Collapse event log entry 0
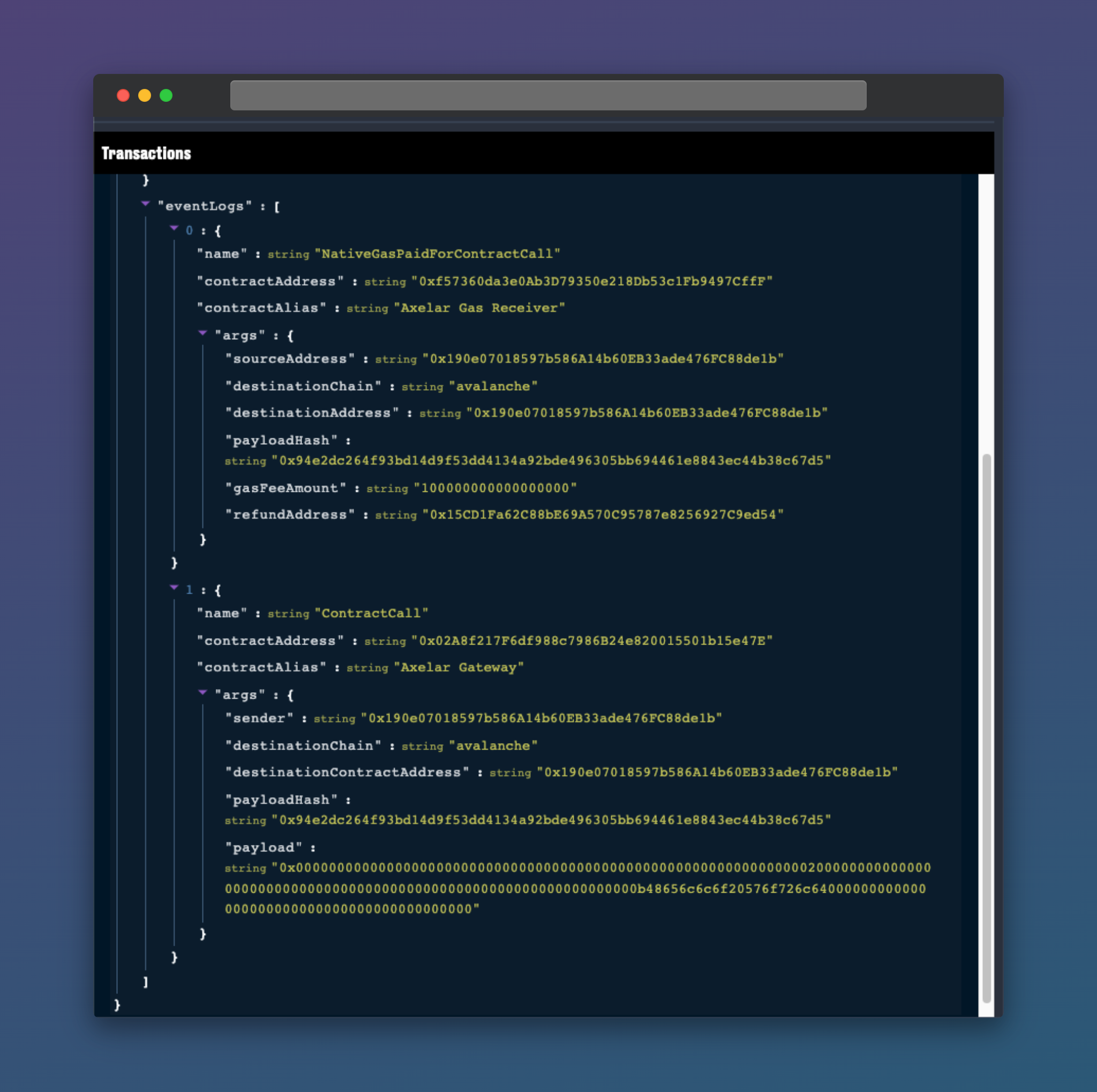 (x=174, y=228)
